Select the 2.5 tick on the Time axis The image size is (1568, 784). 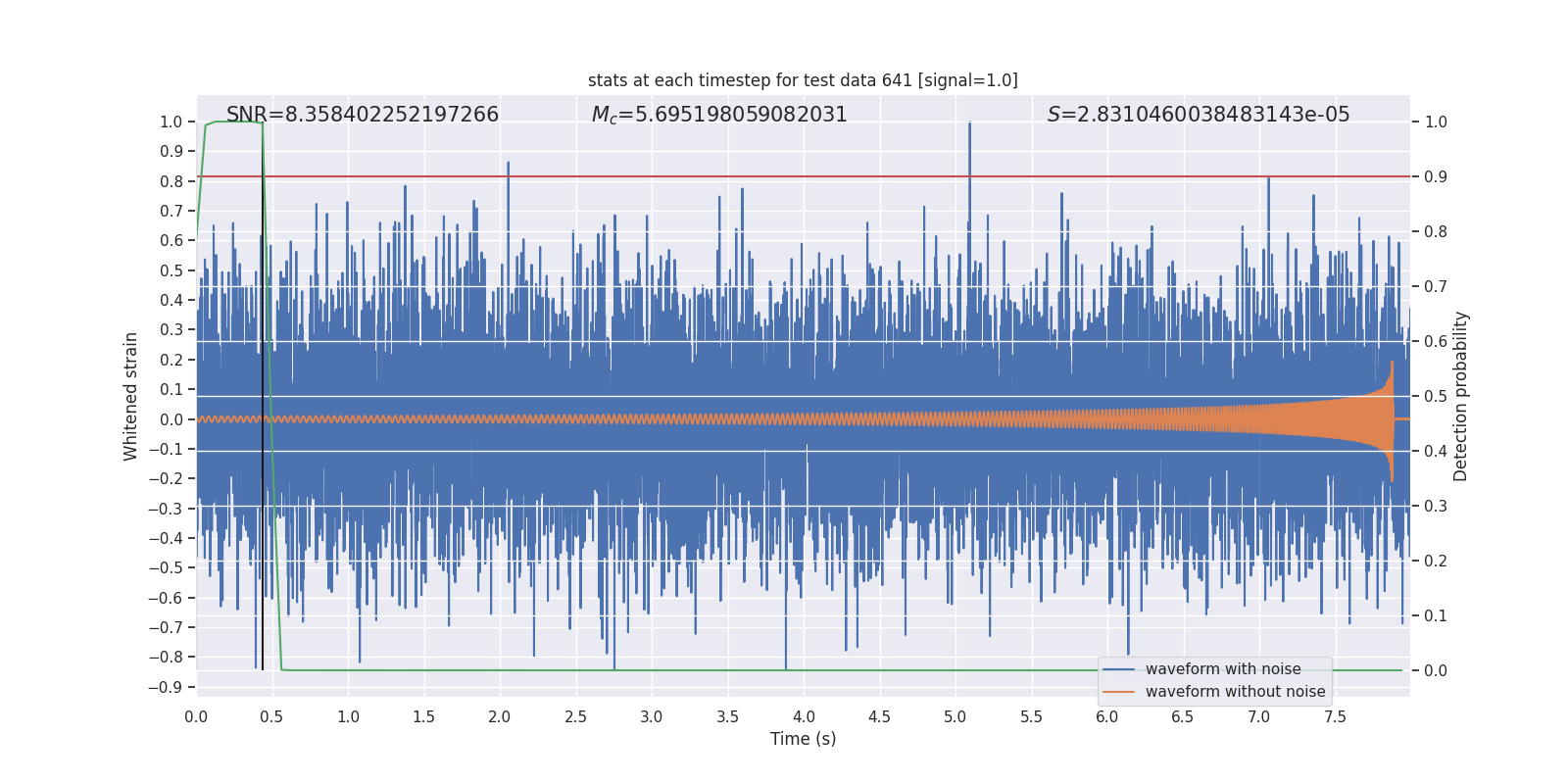576,716
